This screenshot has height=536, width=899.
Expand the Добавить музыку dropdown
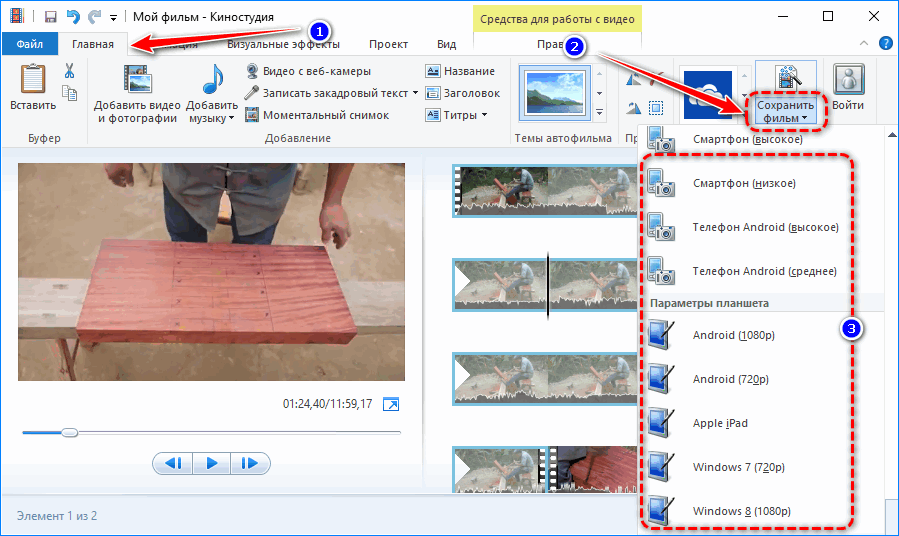coord(231,117)
